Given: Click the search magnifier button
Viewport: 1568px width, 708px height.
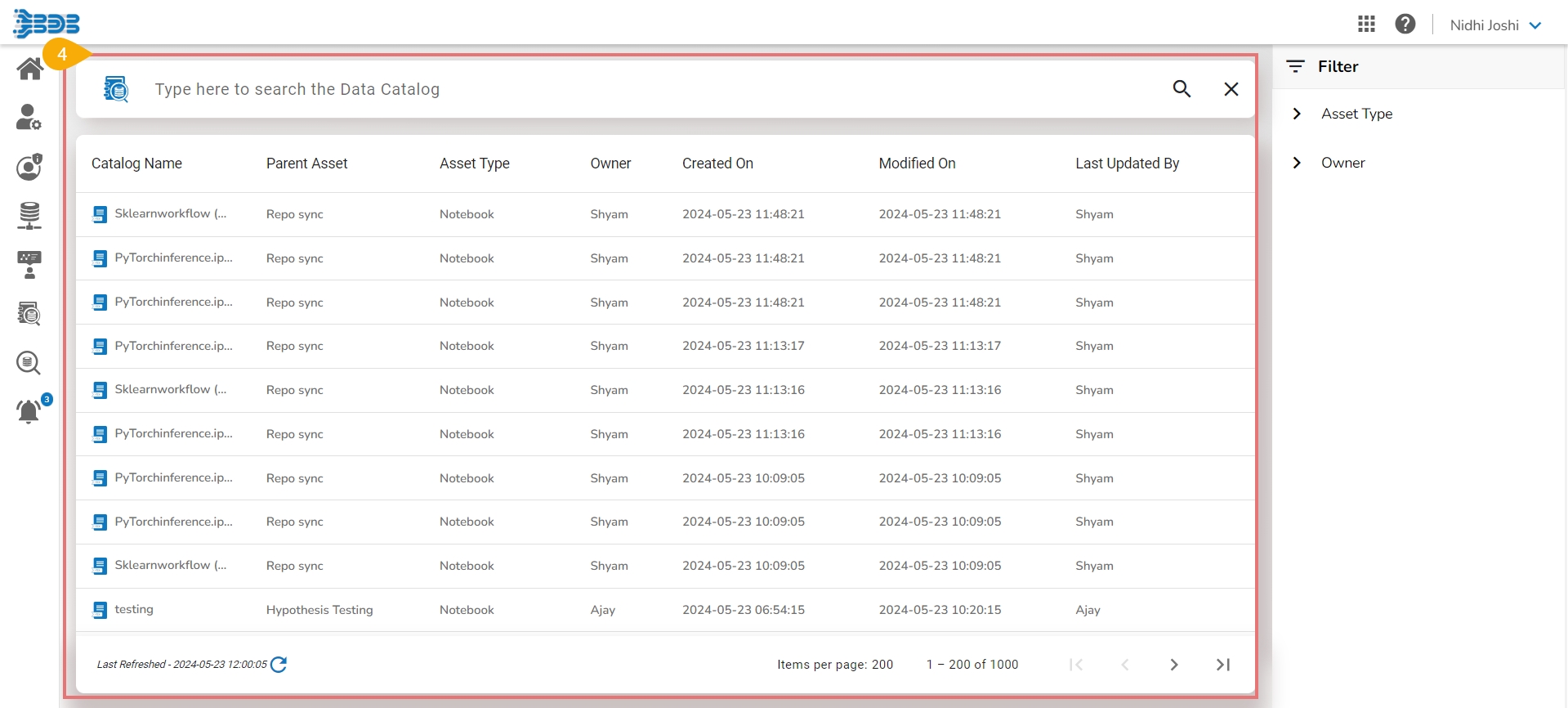Looking at the screenshot, I should 1182,89.
